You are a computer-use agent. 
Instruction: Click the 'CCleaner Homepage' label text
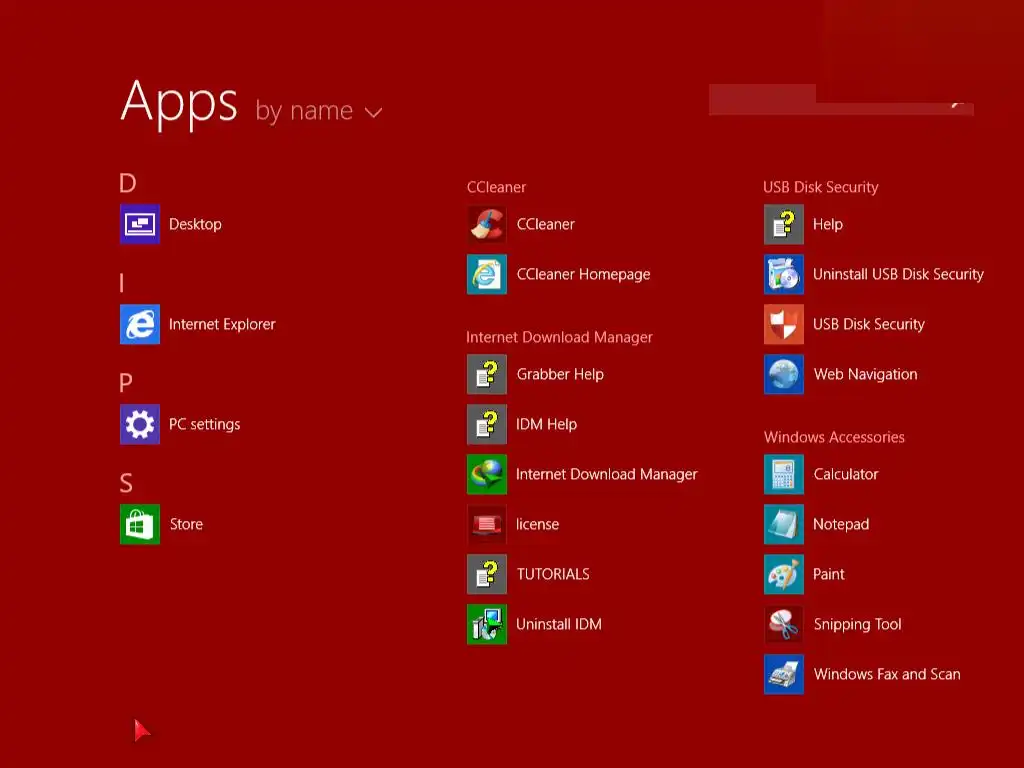point(583,275)
